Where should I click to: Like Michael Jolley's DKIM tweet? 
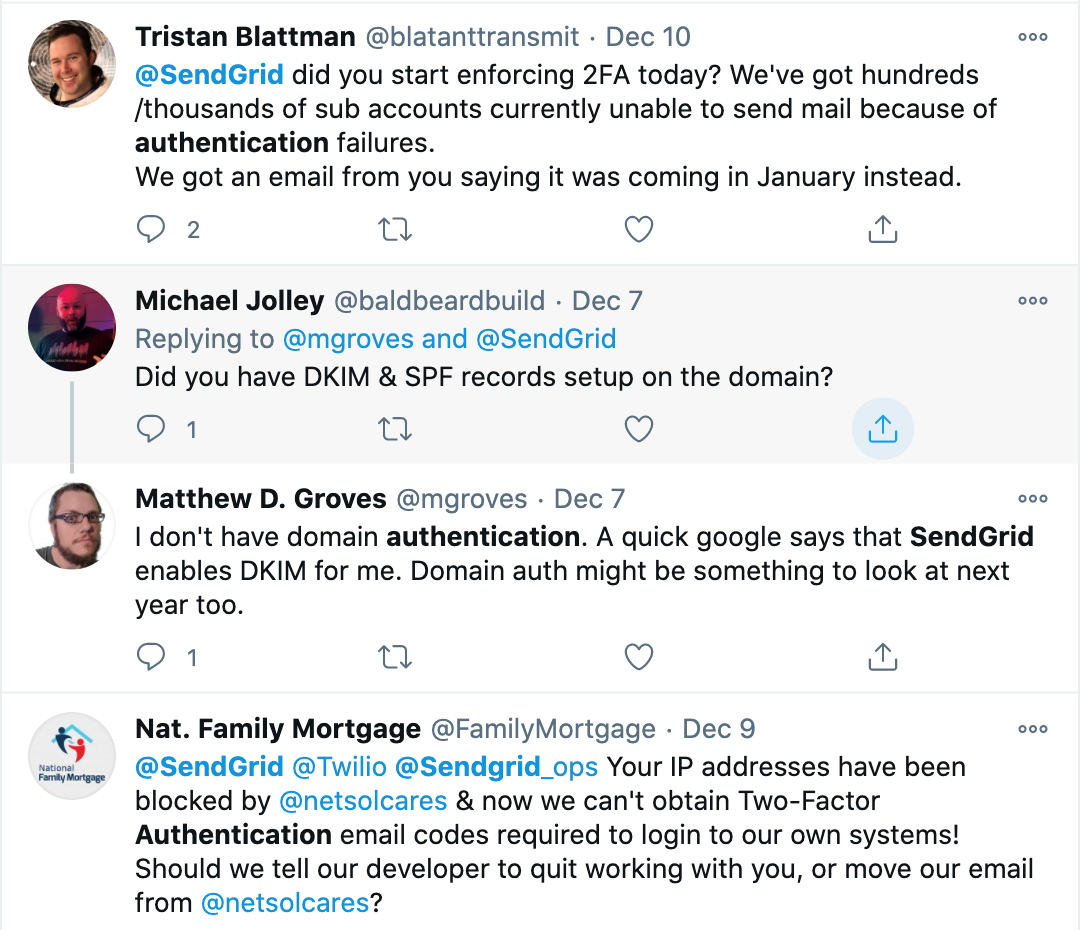pos(638,430)
